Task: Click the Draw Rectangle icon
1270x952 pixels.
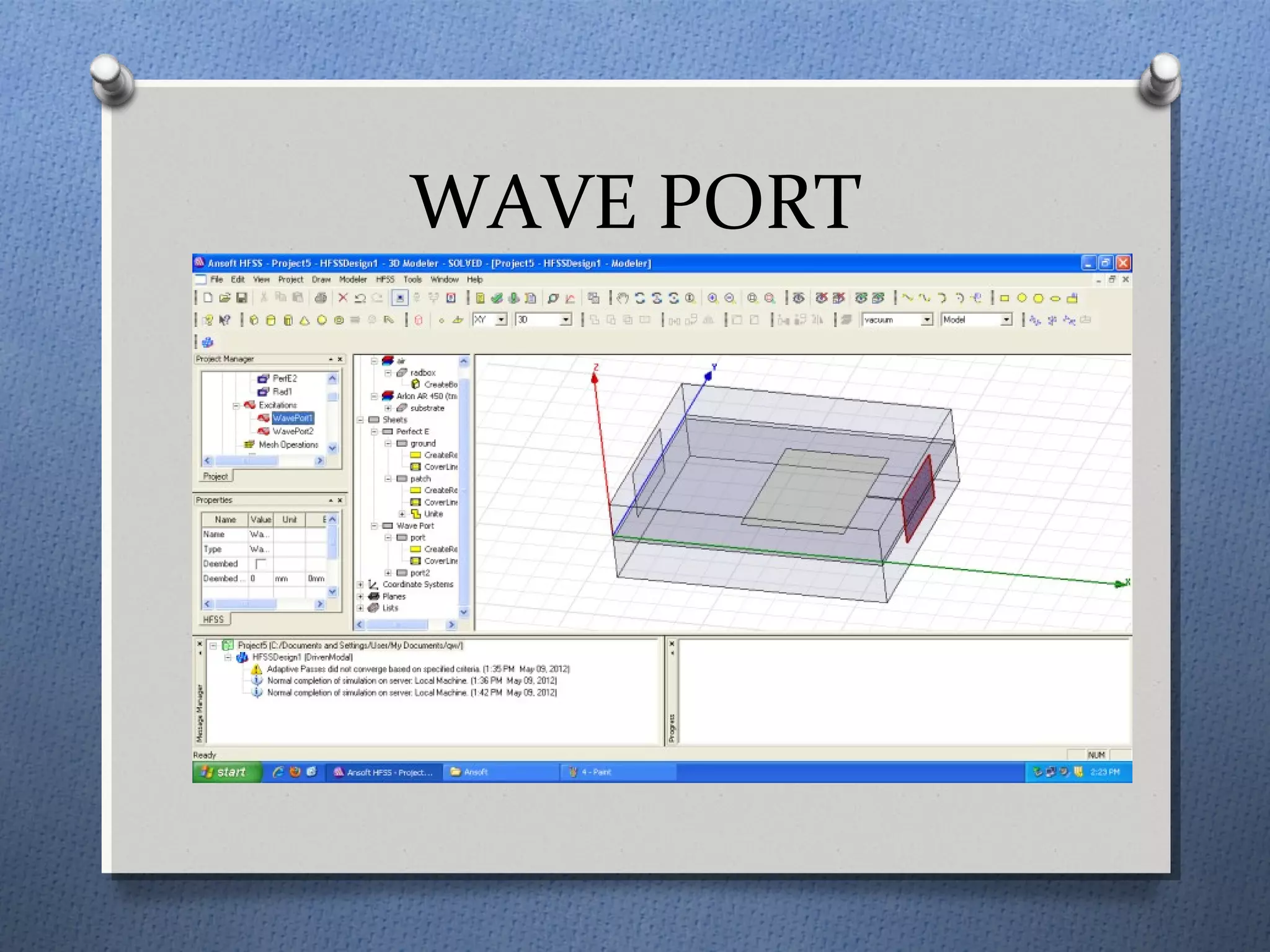Action: pyautogui.click(x=1005, y=298)
